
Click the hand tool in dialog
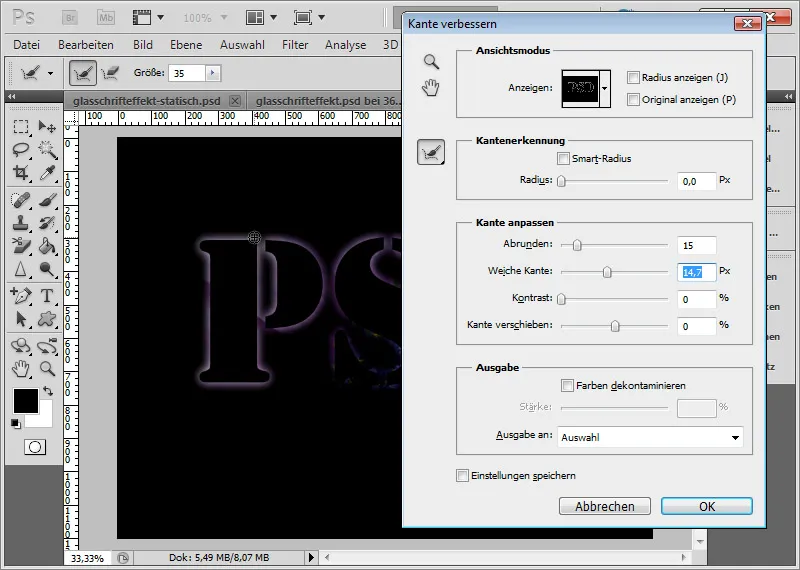pos(431,88)
